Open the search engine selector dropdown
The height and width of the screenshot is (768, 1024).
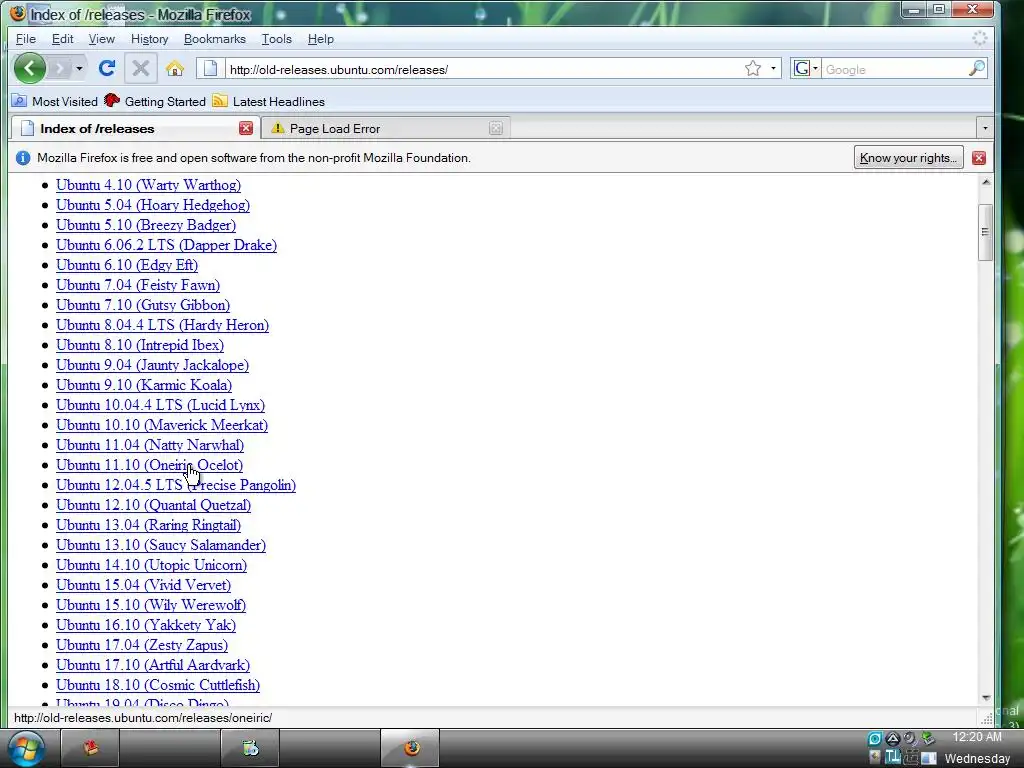(805, 68)
